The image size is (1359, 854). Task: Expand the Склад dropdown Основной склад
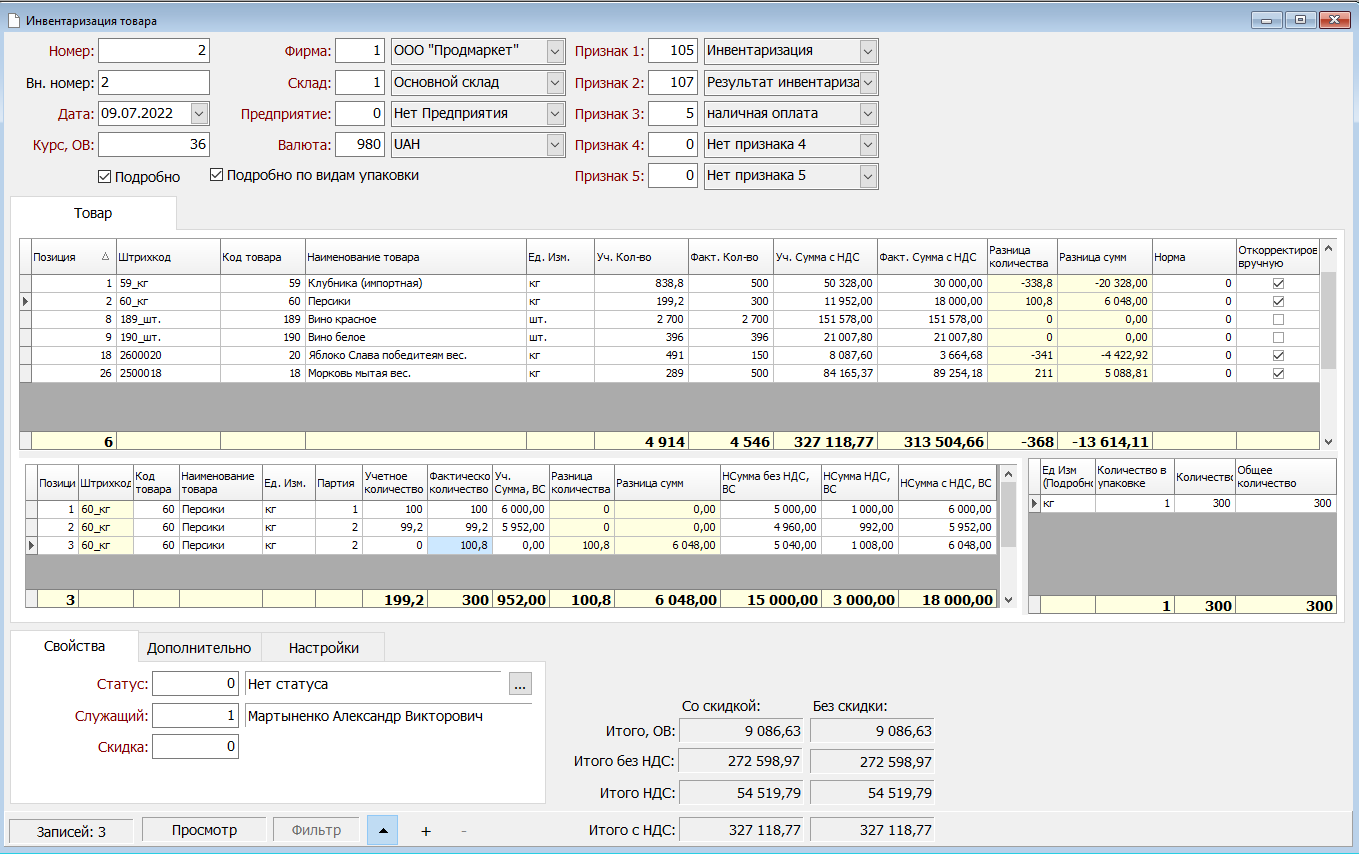pos(556,82)
